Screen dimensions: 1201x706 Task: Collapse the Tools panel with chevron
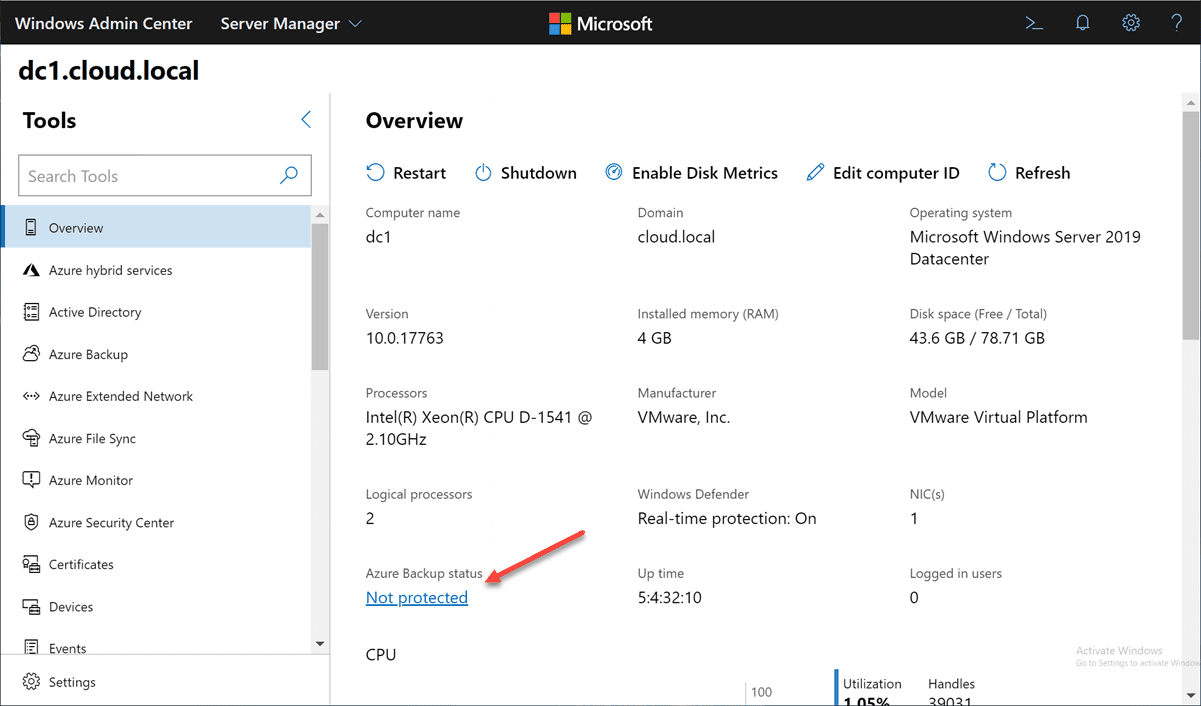(x=306, y=120)
